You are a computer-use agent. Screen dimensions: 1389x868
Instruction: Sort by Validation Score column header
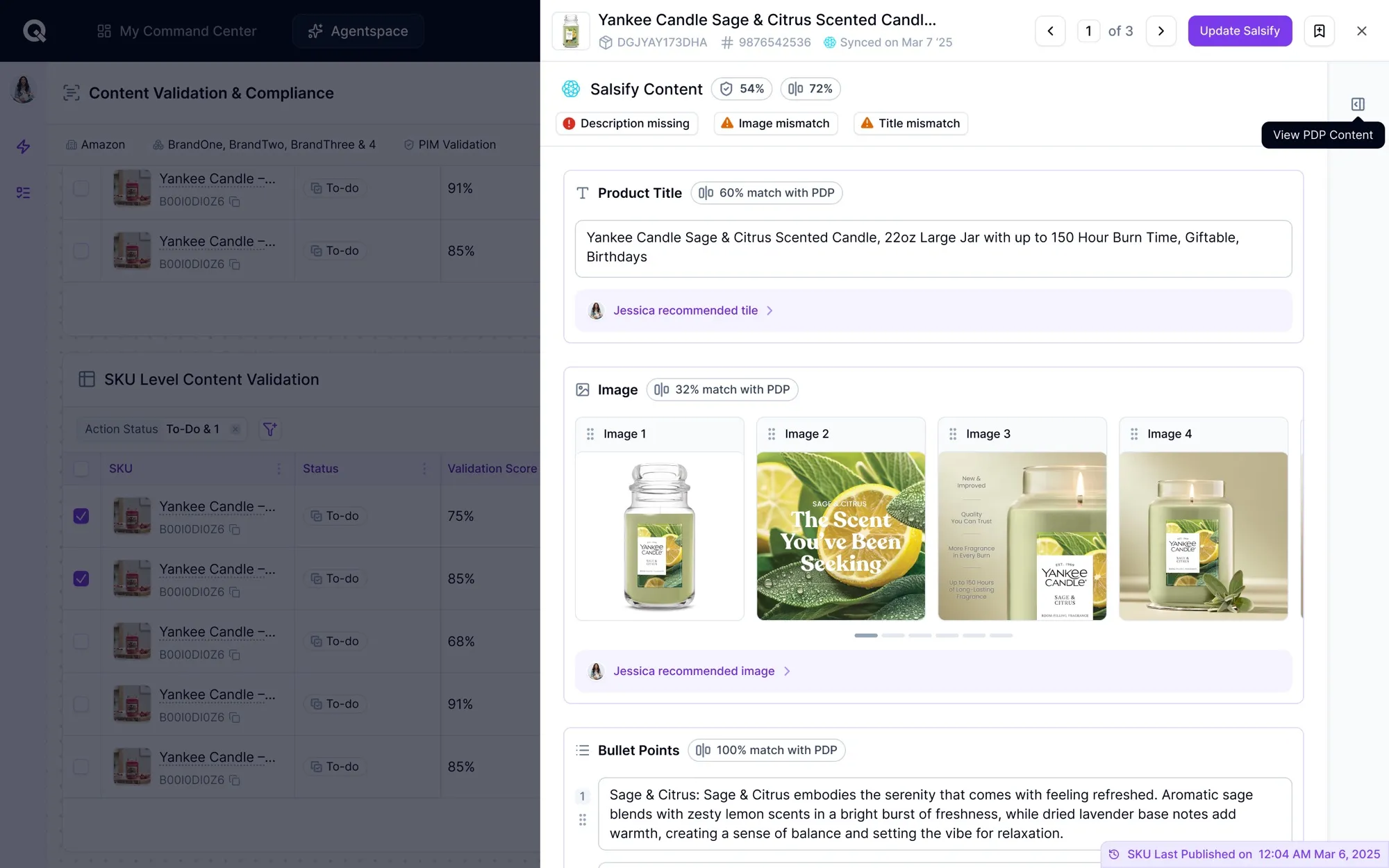[x=492, y=469]
